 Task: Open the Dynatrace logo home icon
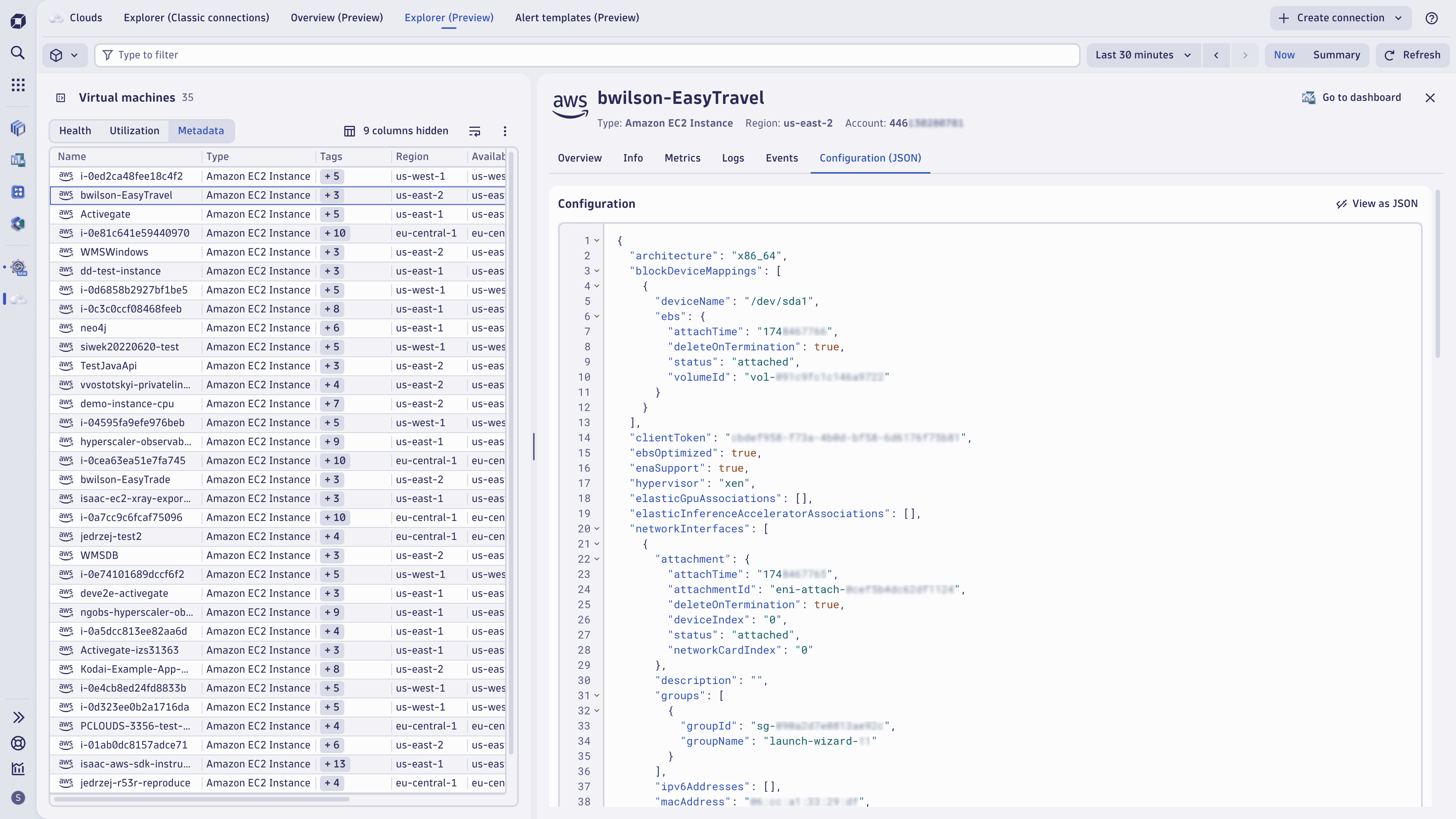pos(18,21)
